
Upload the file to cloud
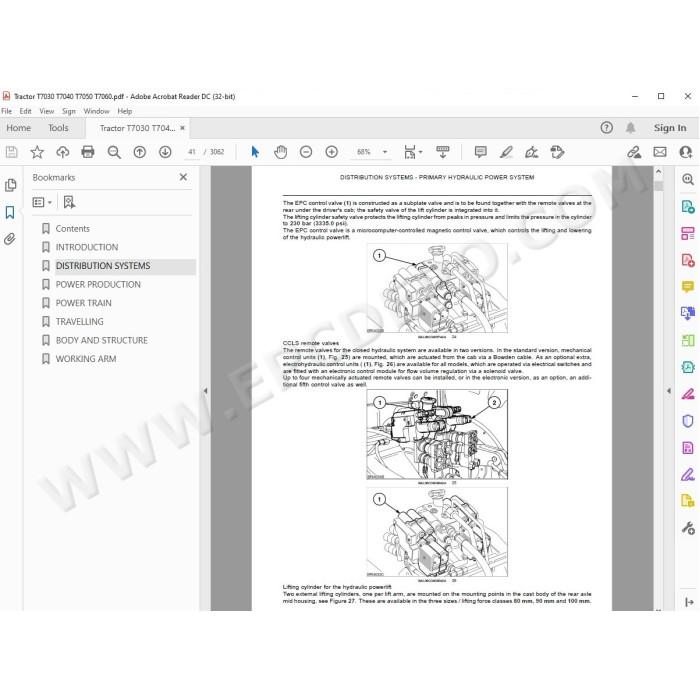(62, 152)
